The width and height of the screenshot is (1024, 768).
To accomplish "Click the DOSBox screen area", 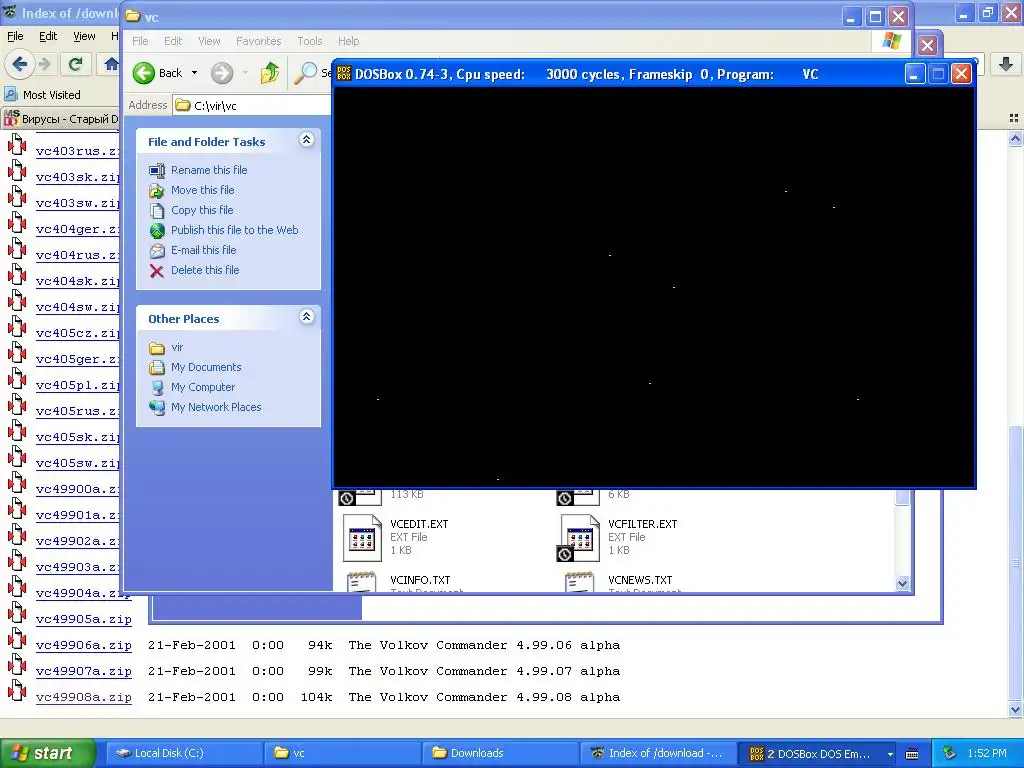I will [654, 287].
